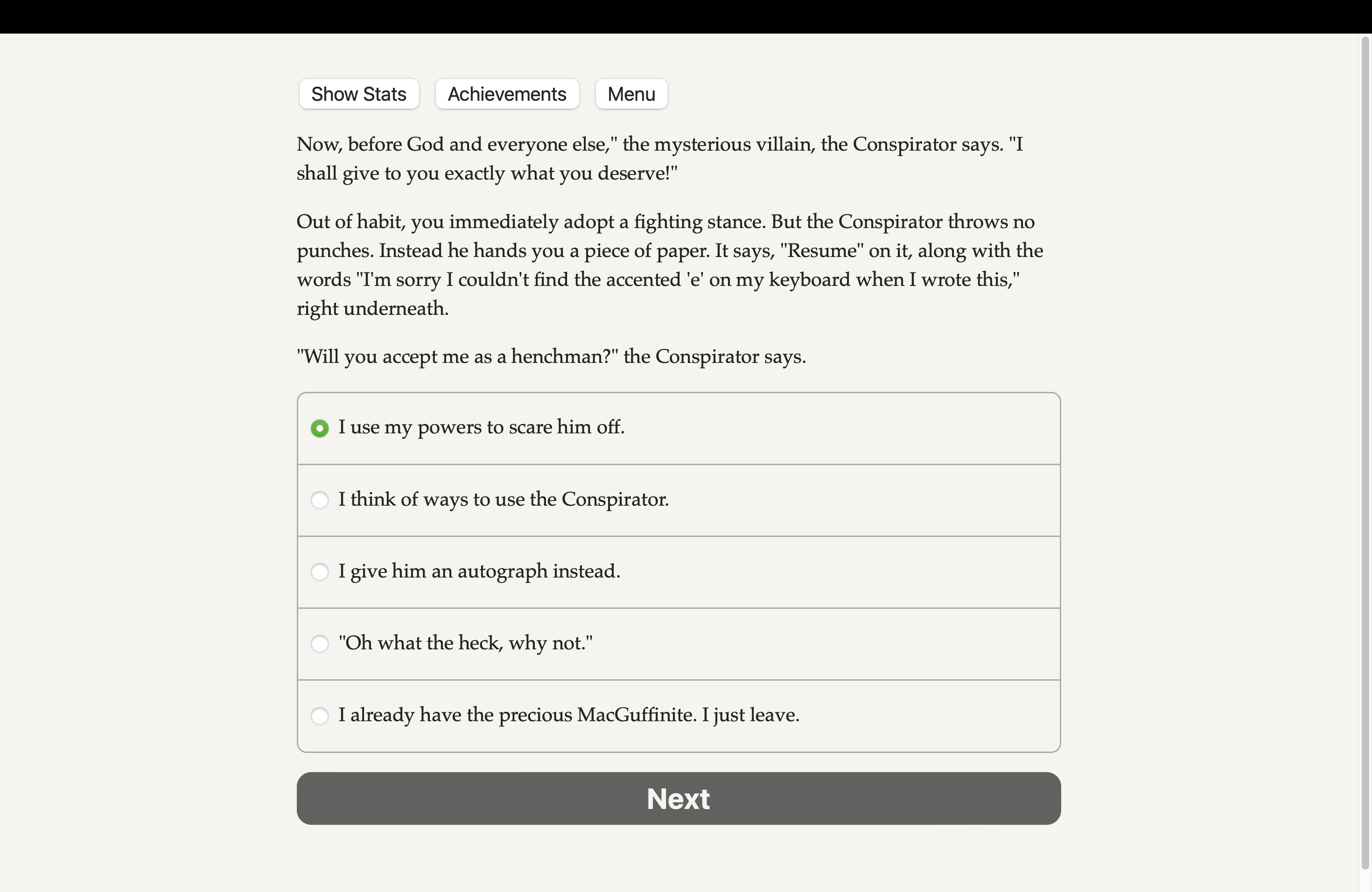Click the radio circle next to the autograph option
The height and width of the screenshot is (892, 1372).
(x=320, y=572)
